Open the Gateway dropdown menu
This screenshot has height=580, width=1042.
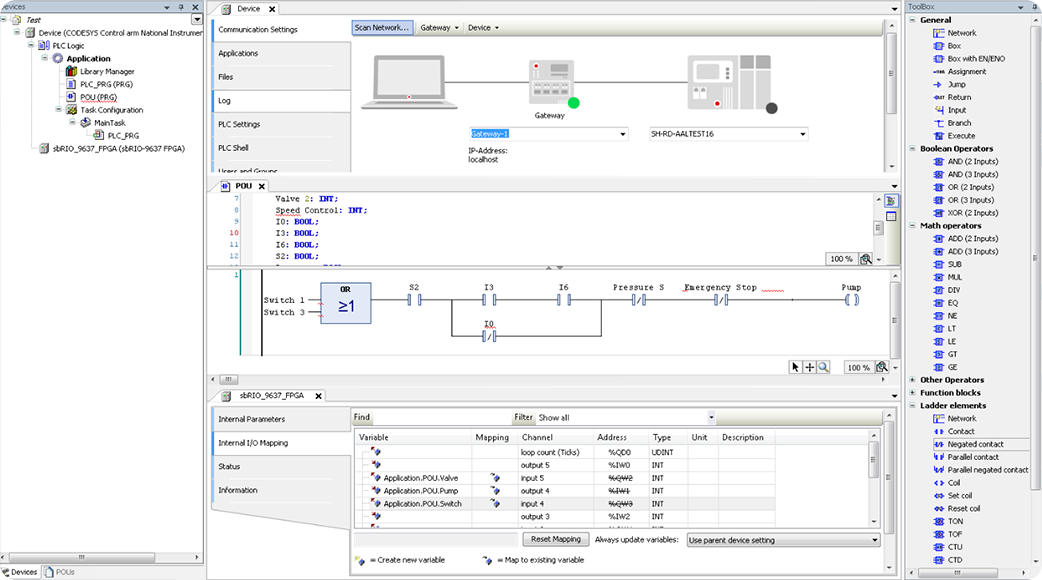pos(440,28)
